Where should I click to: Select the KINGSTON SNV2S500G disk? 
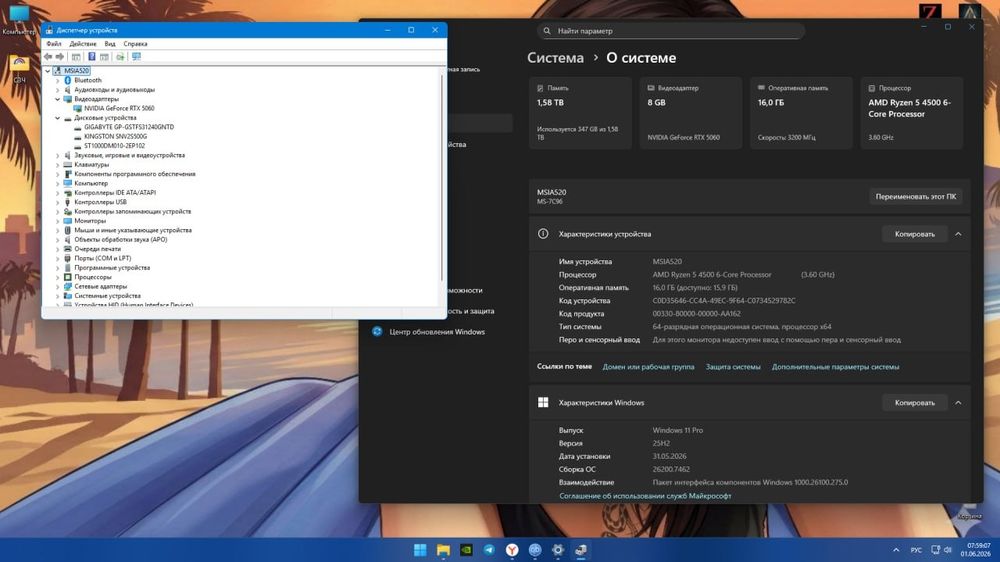pyautogui.click(x=115, y=137)
